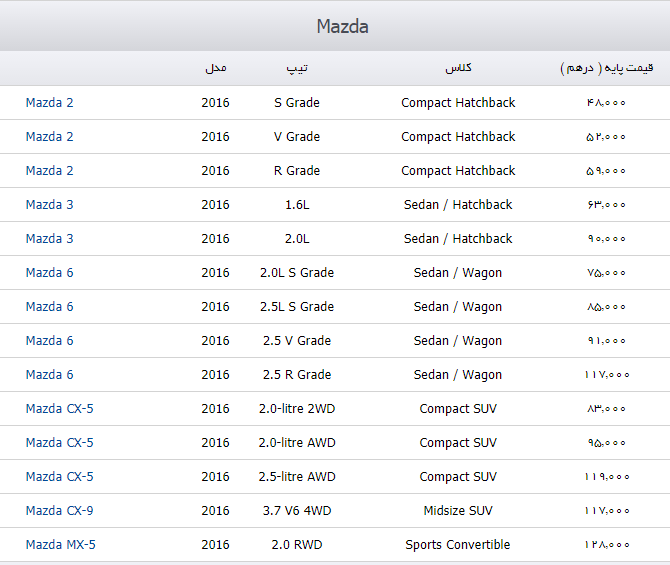Select the price in the Mazda CX-9 row
Viewport: 670px width, 565px height.
click(x=607, y=510)
